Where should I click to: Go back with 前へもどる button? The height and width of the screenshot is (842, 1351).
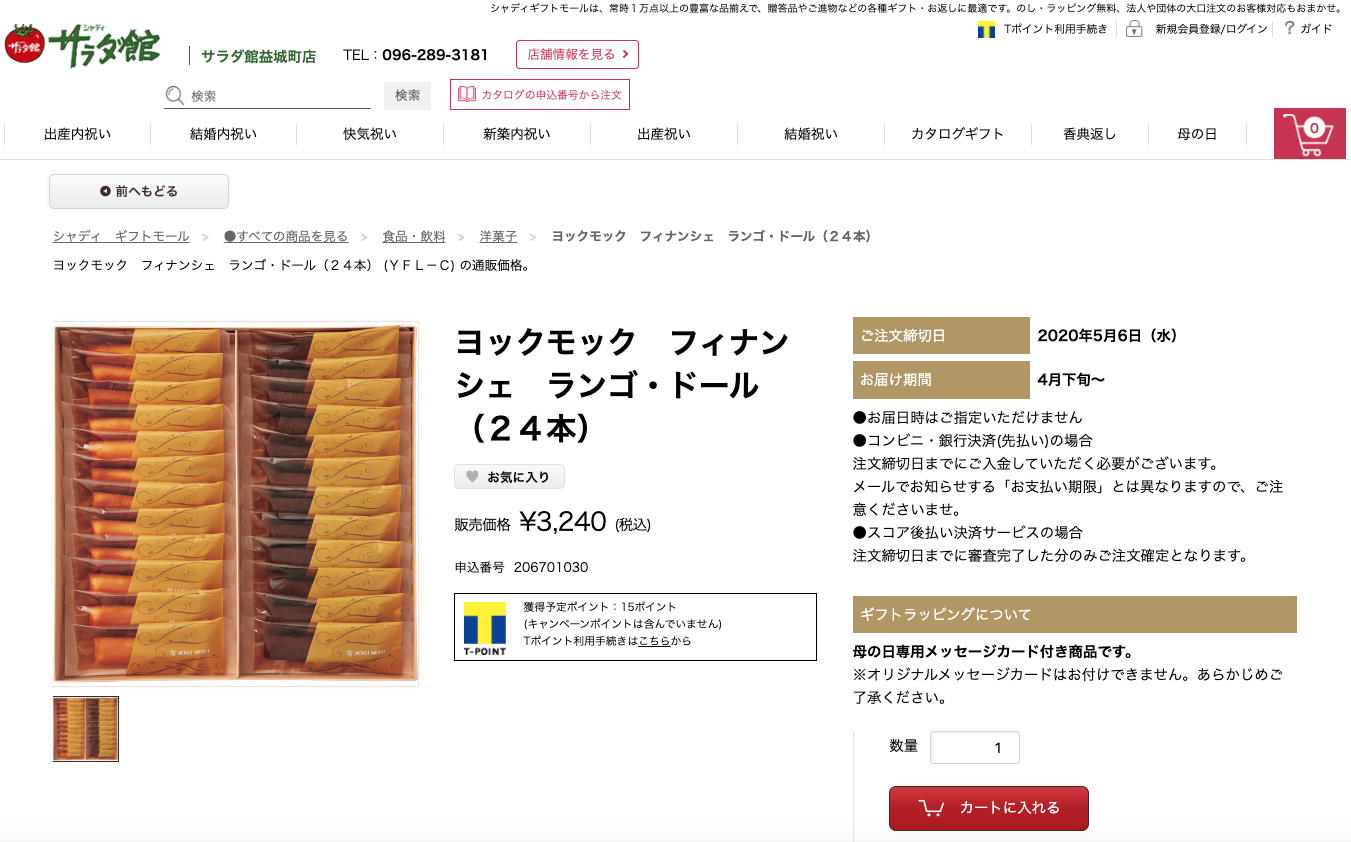(139, 191)
